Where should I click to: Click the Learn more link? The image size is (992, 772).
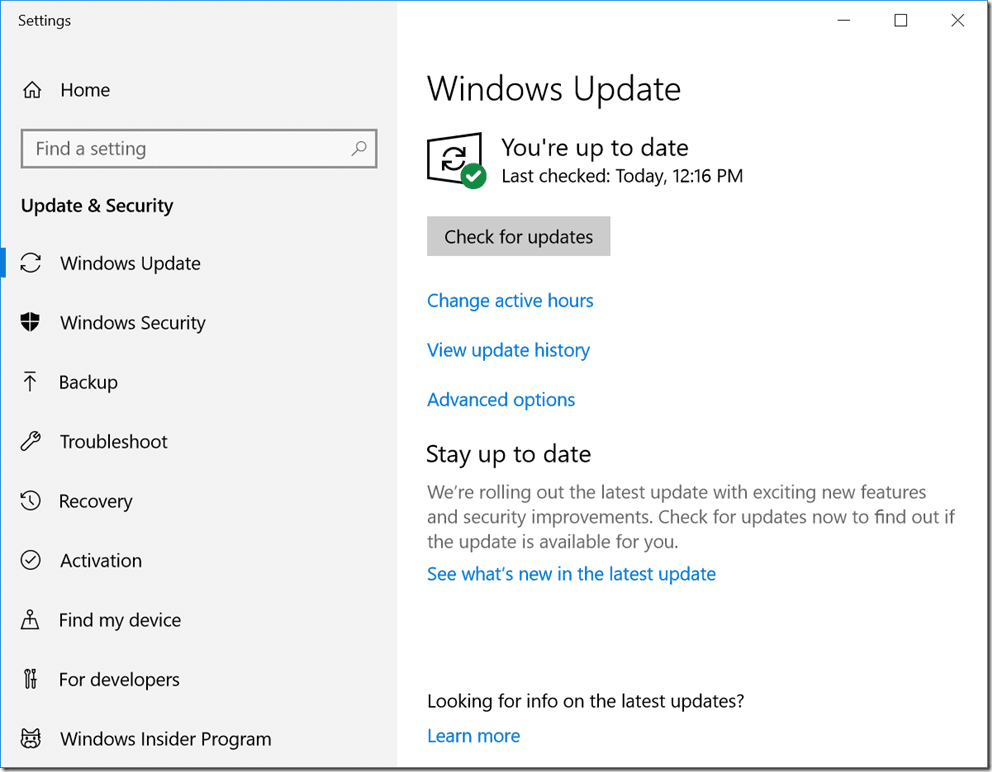coord(474,736)
